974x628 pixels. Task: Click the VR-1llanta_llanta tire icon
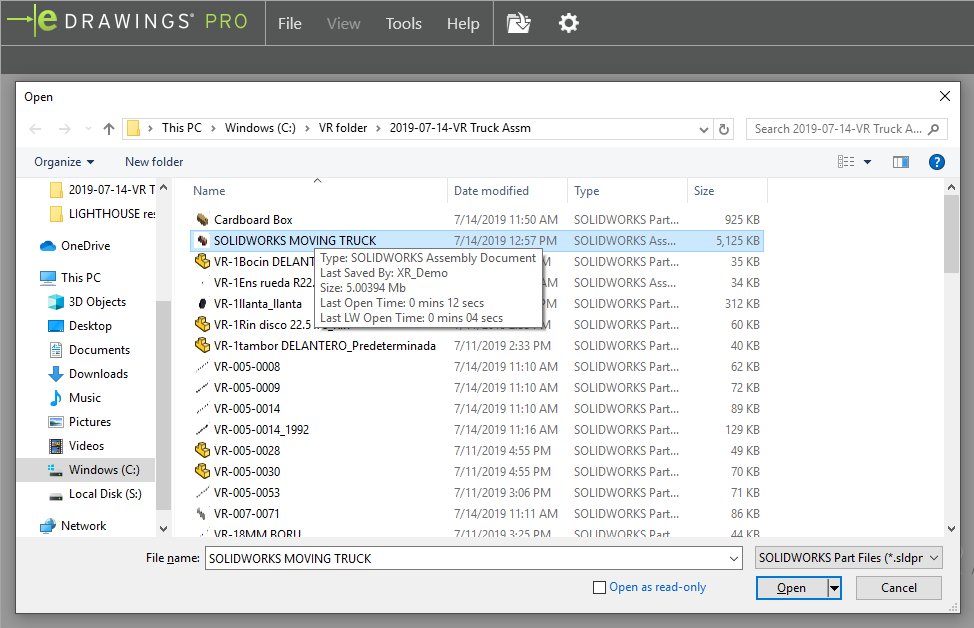202,304
